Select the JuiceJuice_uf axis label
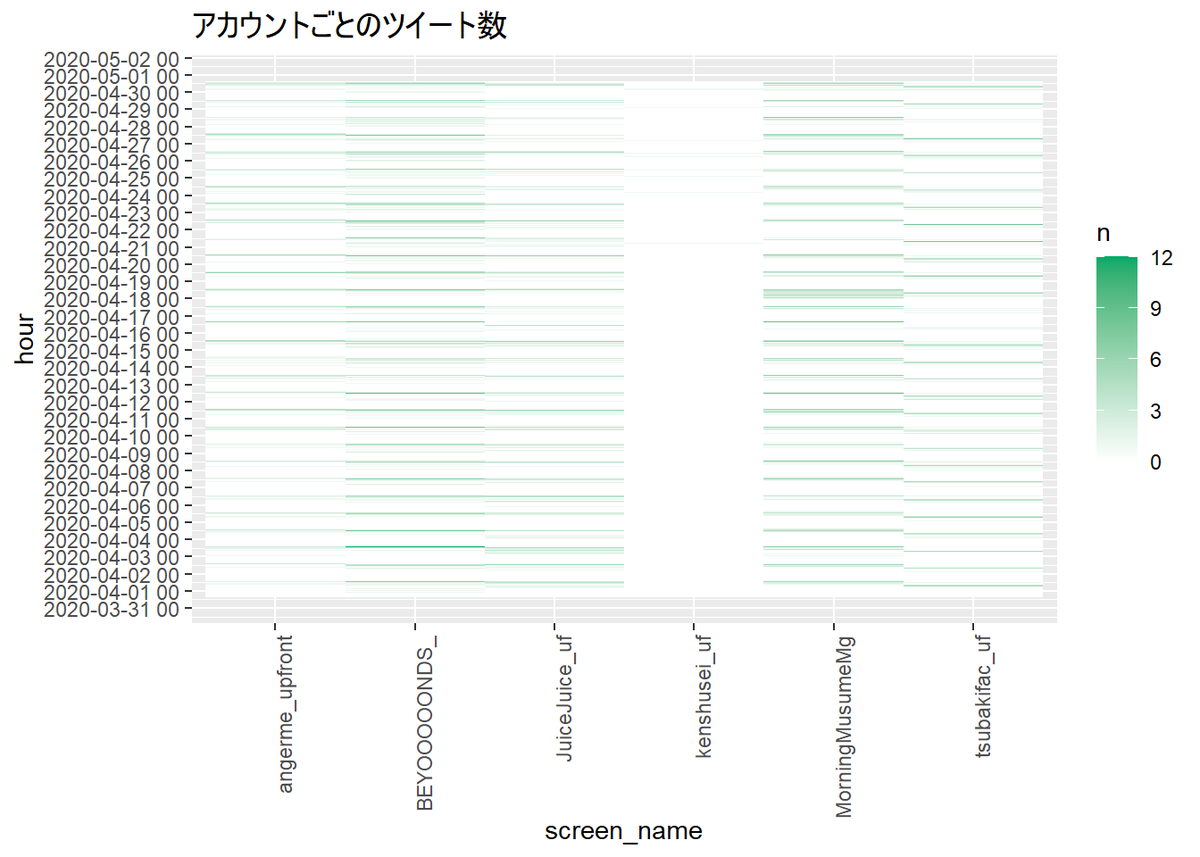This screenshot has height=857, width=1200. pos(565,698)
